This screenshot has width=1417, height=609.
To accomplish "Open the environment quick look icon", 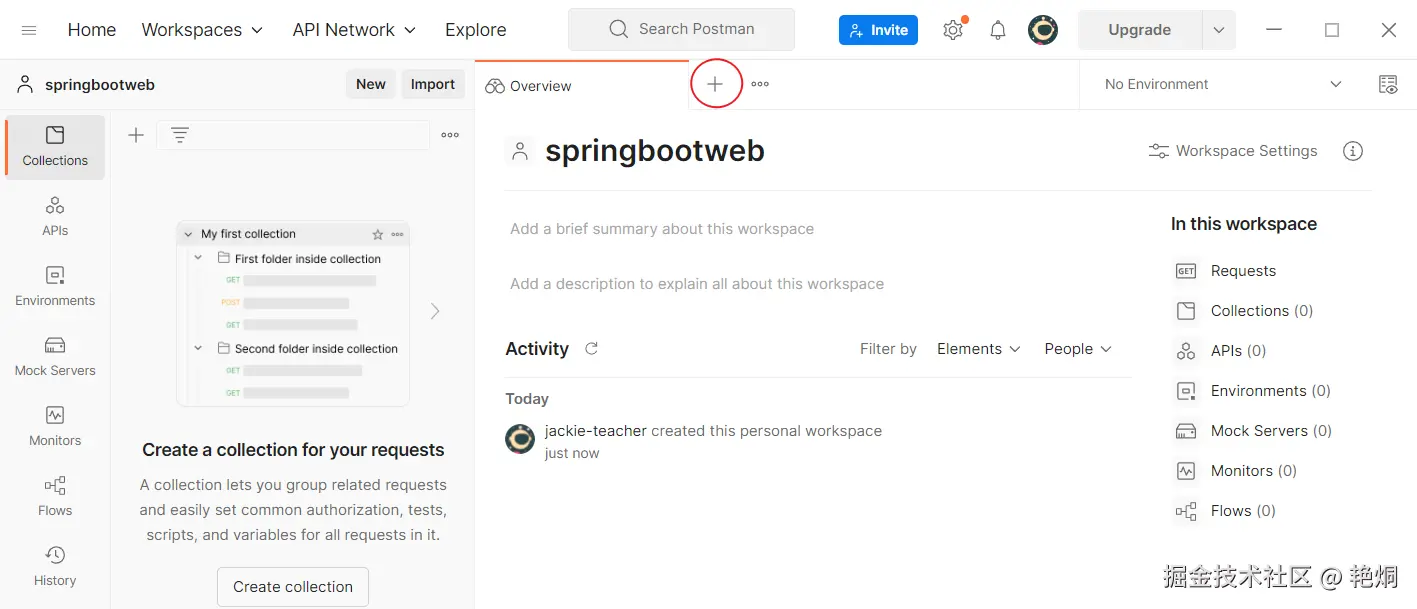I will pyautogui.click(x=1388, y=84).
